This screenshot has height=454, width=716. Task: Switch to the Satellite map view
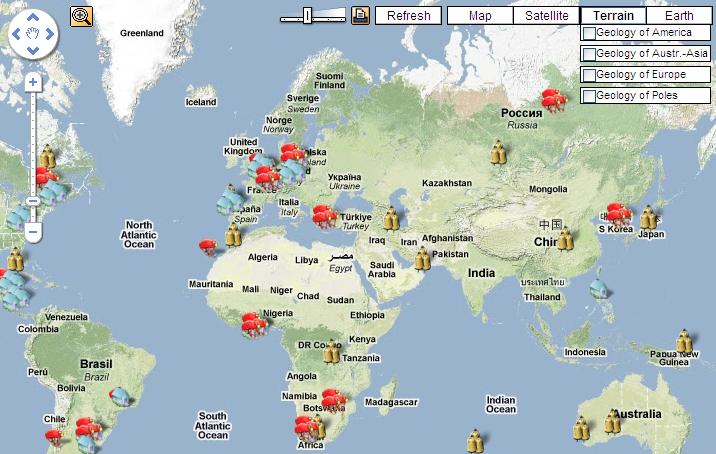546,16
